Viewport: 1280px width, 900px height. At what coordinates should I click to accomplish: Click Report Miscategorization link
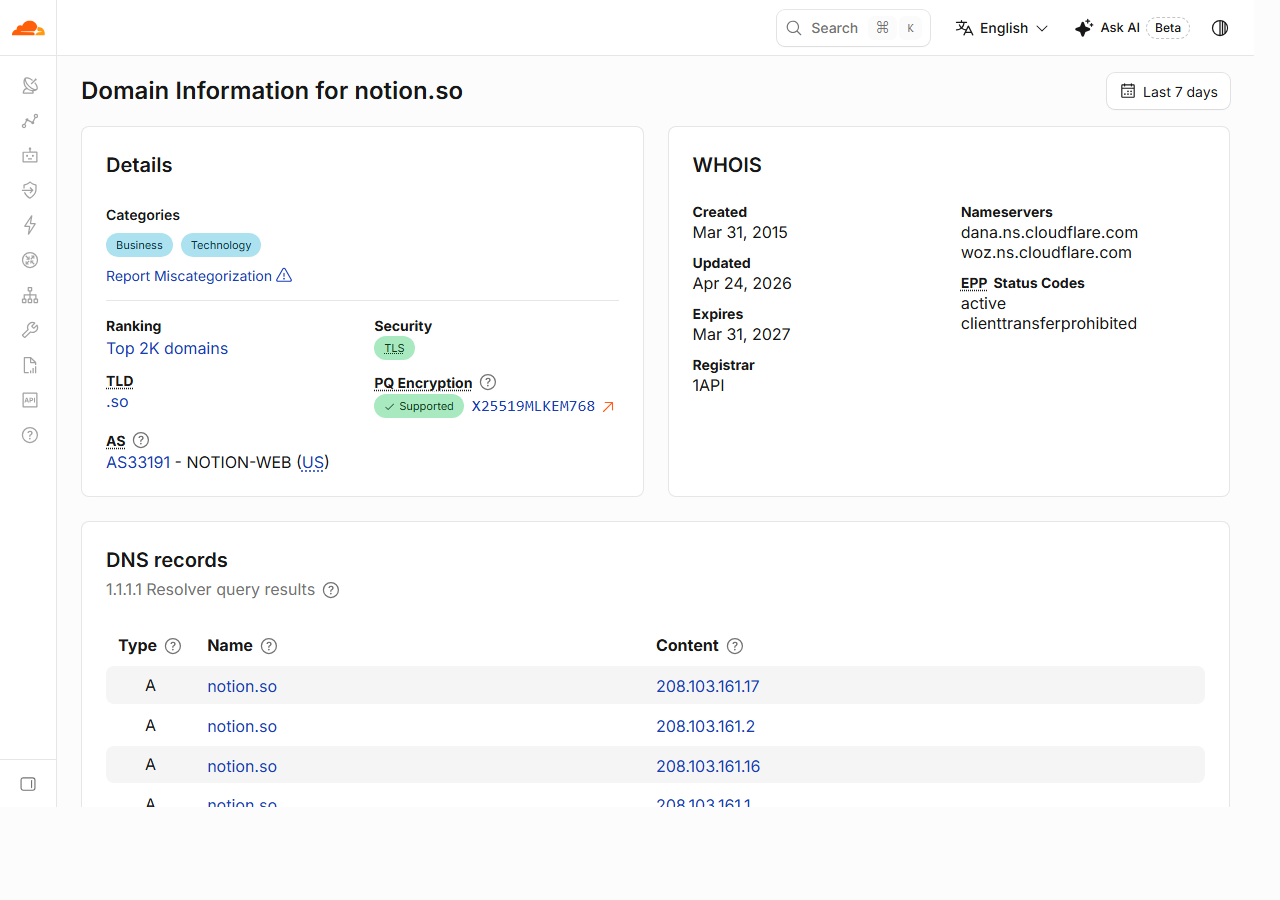pos(199,276)
